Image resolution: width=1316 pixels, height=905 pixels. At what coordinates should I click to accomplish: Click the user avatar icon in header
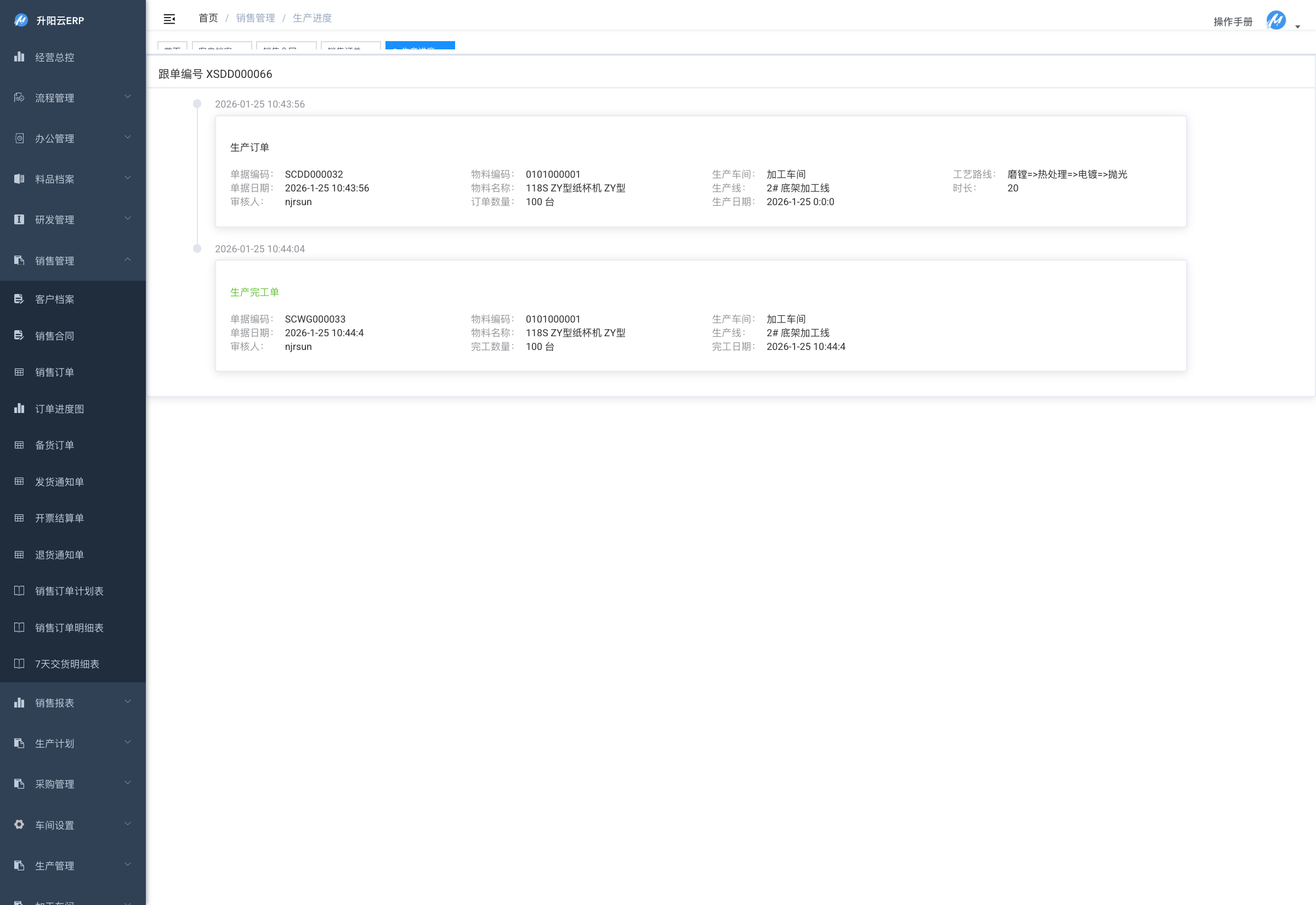click(x=1276, y=20)
